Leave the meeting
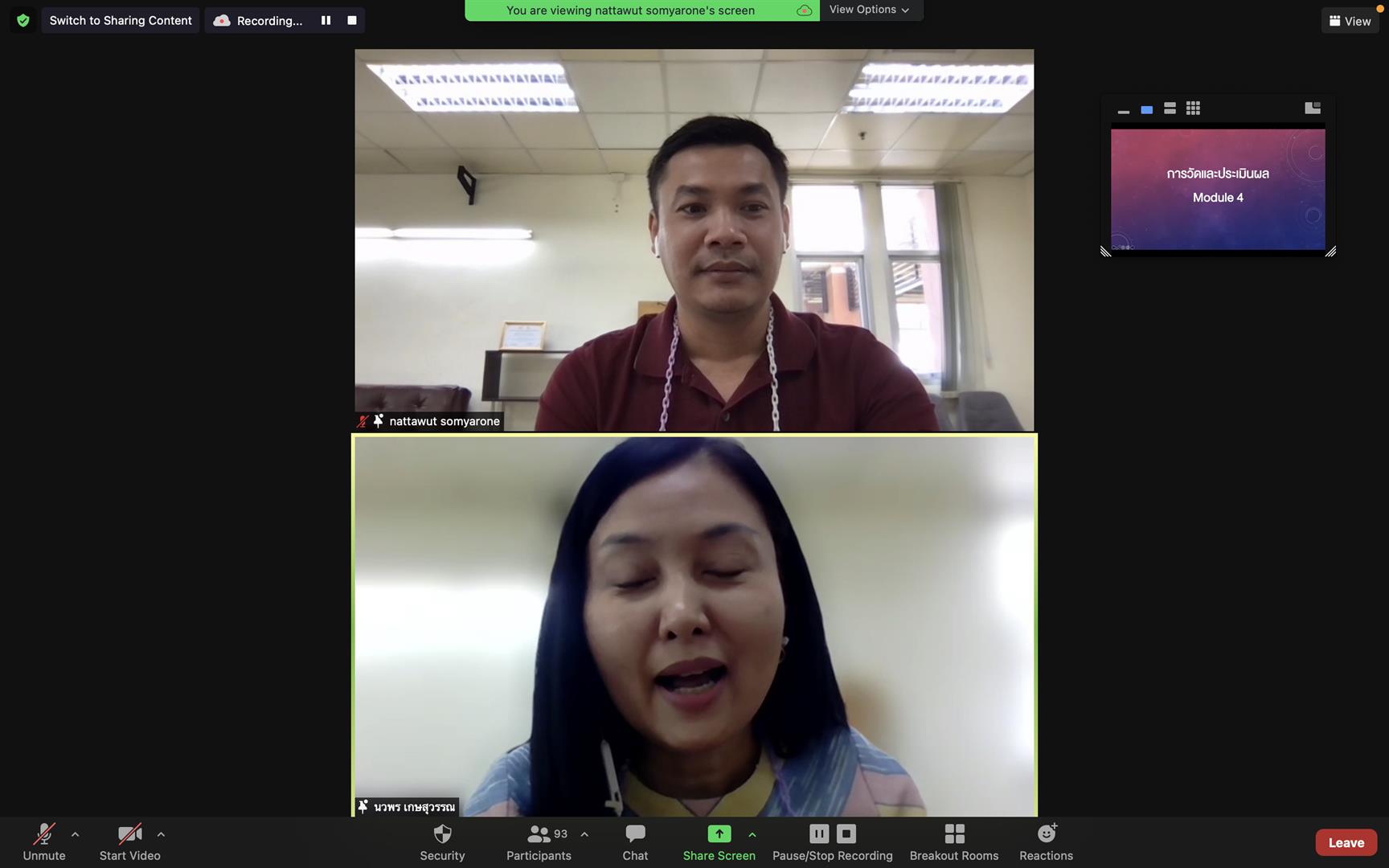Screen dimensions: 1389x868 [x=1346, y=842]
